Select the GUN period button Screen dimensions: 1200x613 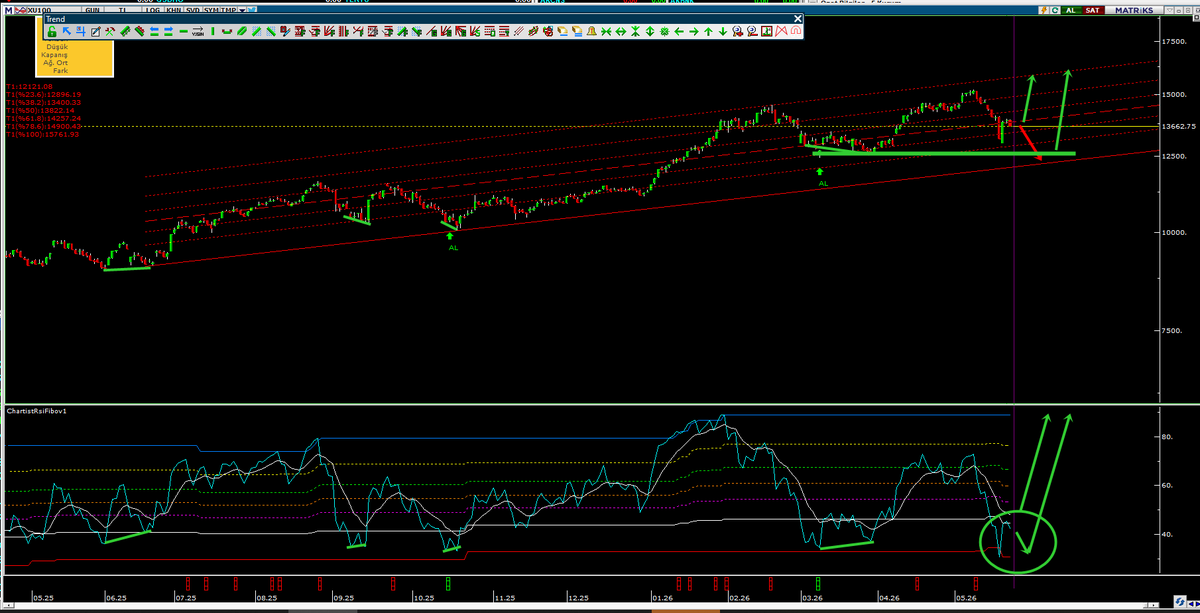(93, 10)
